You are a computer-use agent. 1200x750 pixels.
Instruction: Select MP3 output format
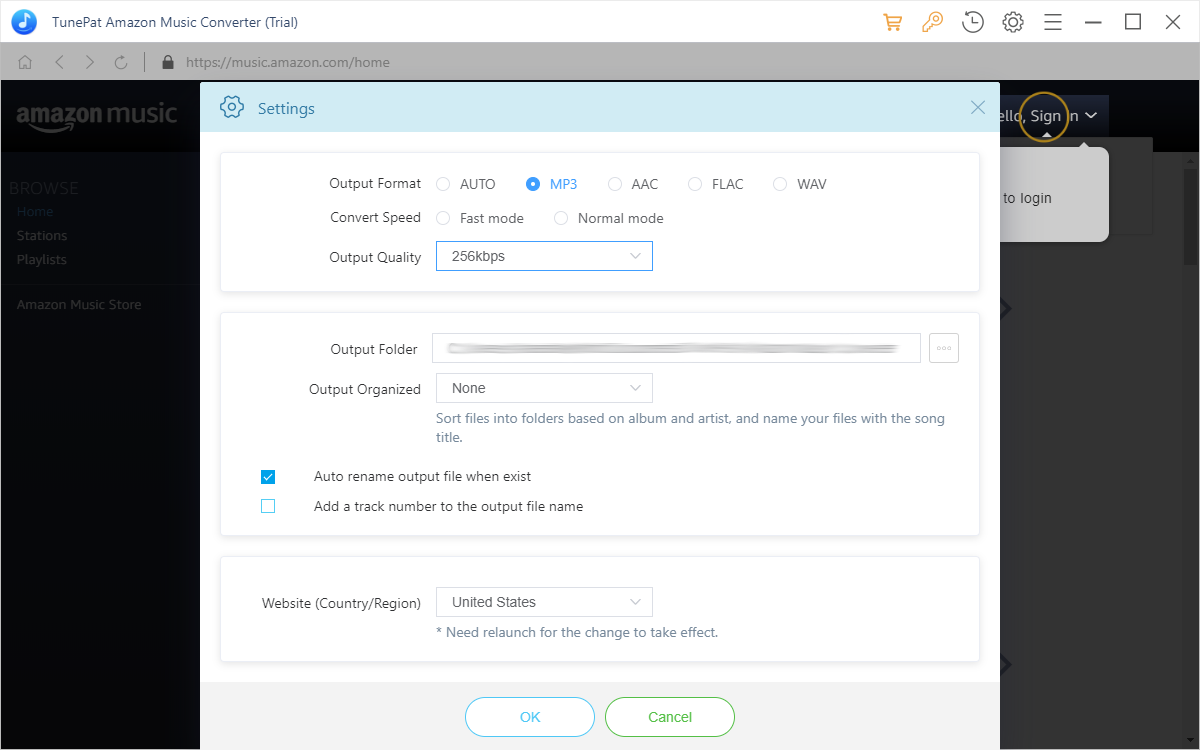coord(552,184)
